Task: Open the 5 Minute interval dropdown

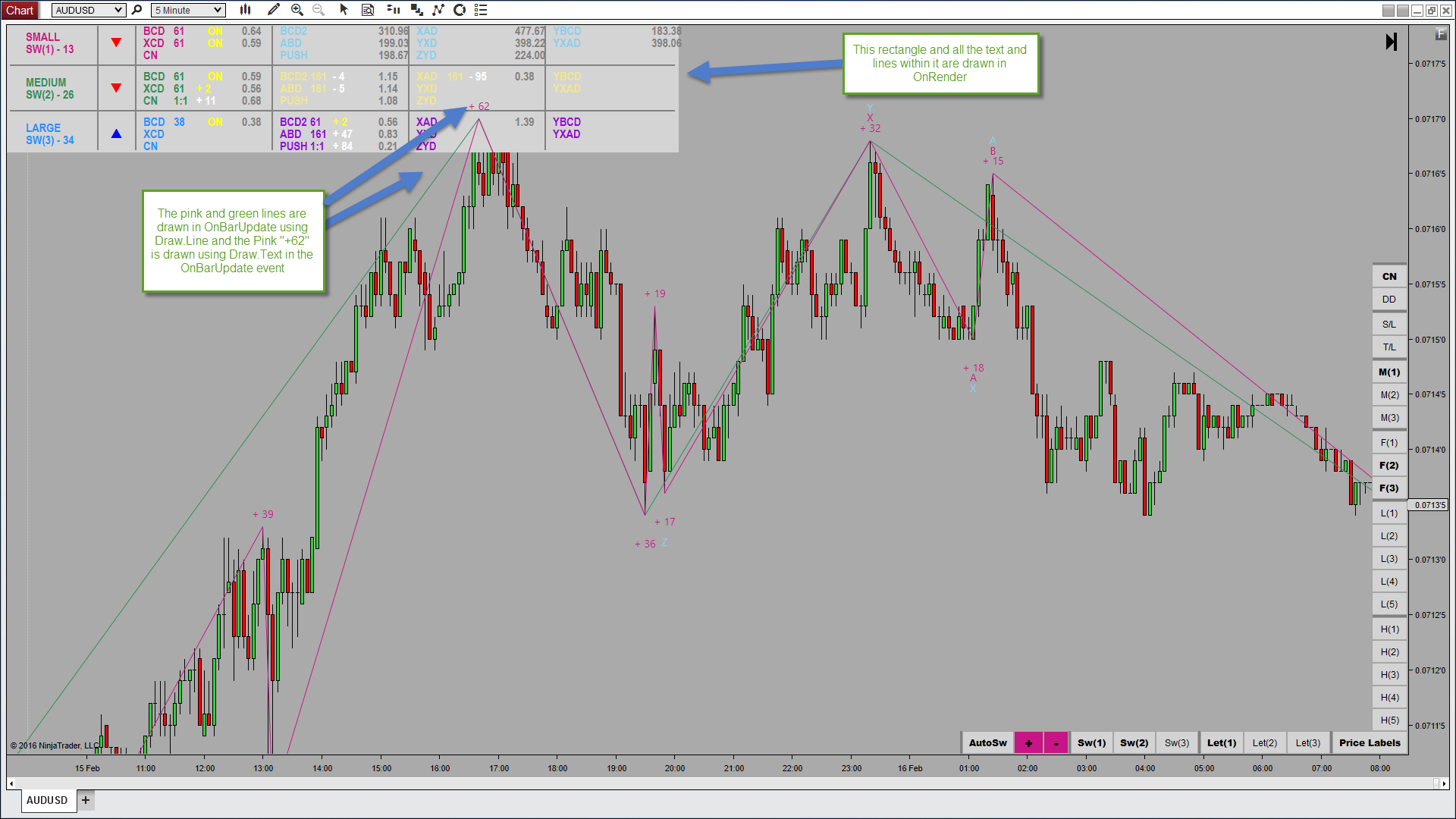Action: (x=188, y=10)
